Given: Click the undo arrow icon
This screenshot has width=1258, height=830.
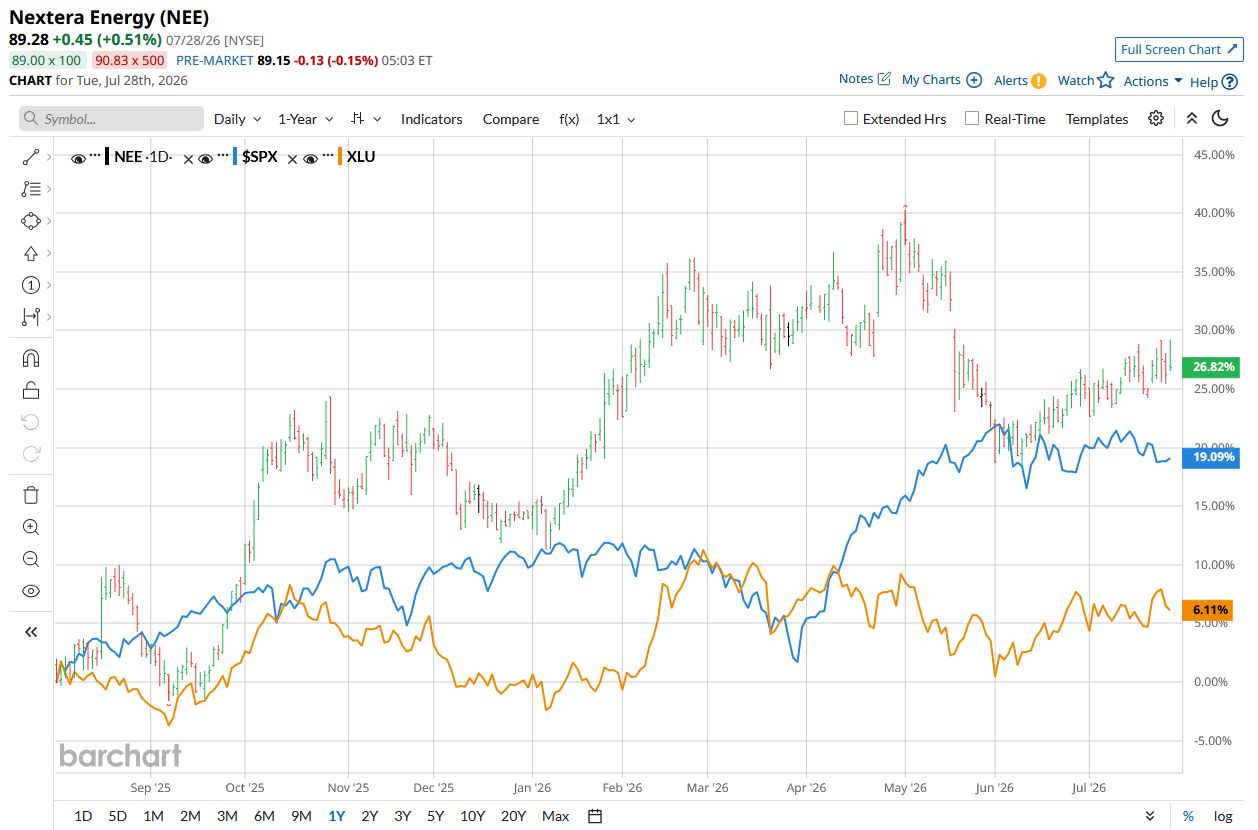Looking at the screenshot, I should 31,422.
